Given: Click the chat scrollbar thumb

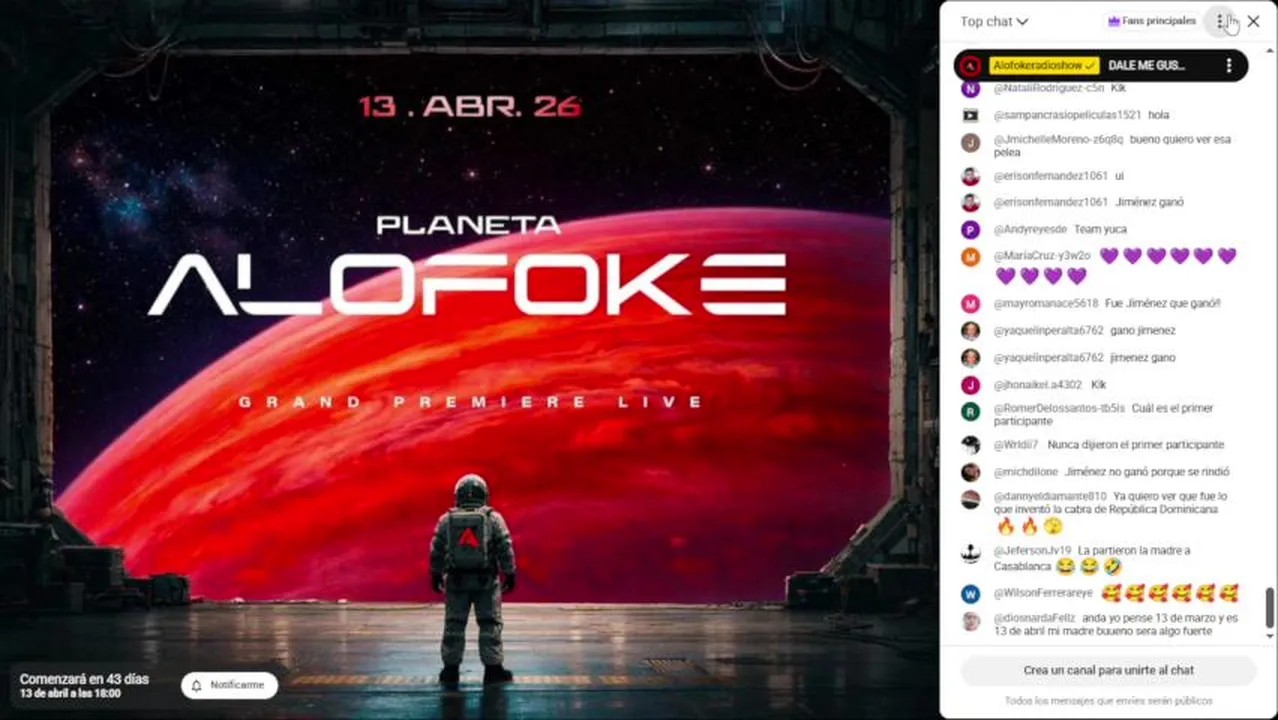Looking at the screenshot, I should 1271,605.
